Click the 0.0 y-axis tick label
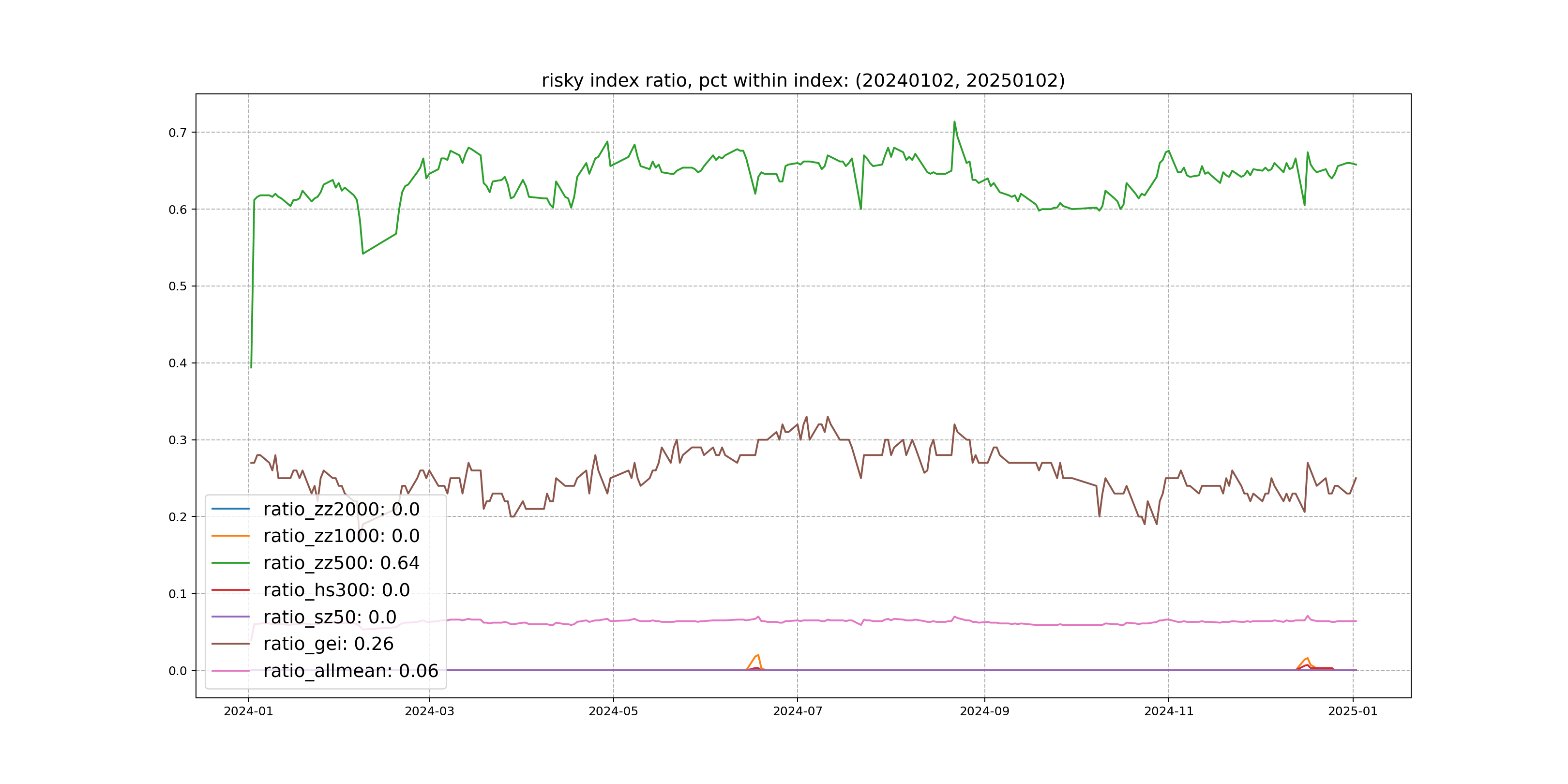The height and width of the screenshot is (784, 1568). pyautogui.click(x=178, y=671)
